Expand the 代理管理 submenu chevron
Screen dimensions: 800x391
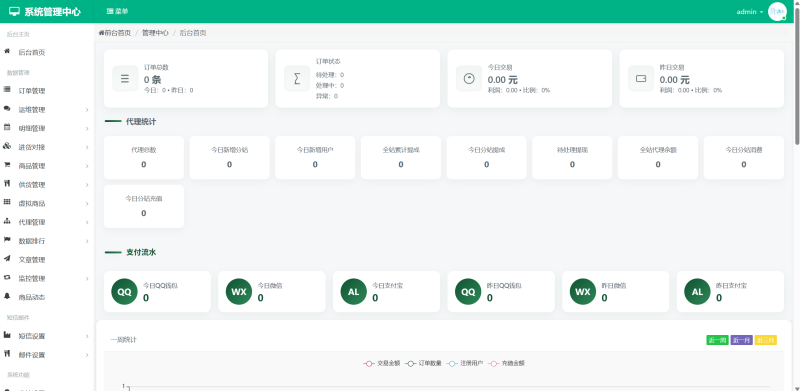pos(87,222)
